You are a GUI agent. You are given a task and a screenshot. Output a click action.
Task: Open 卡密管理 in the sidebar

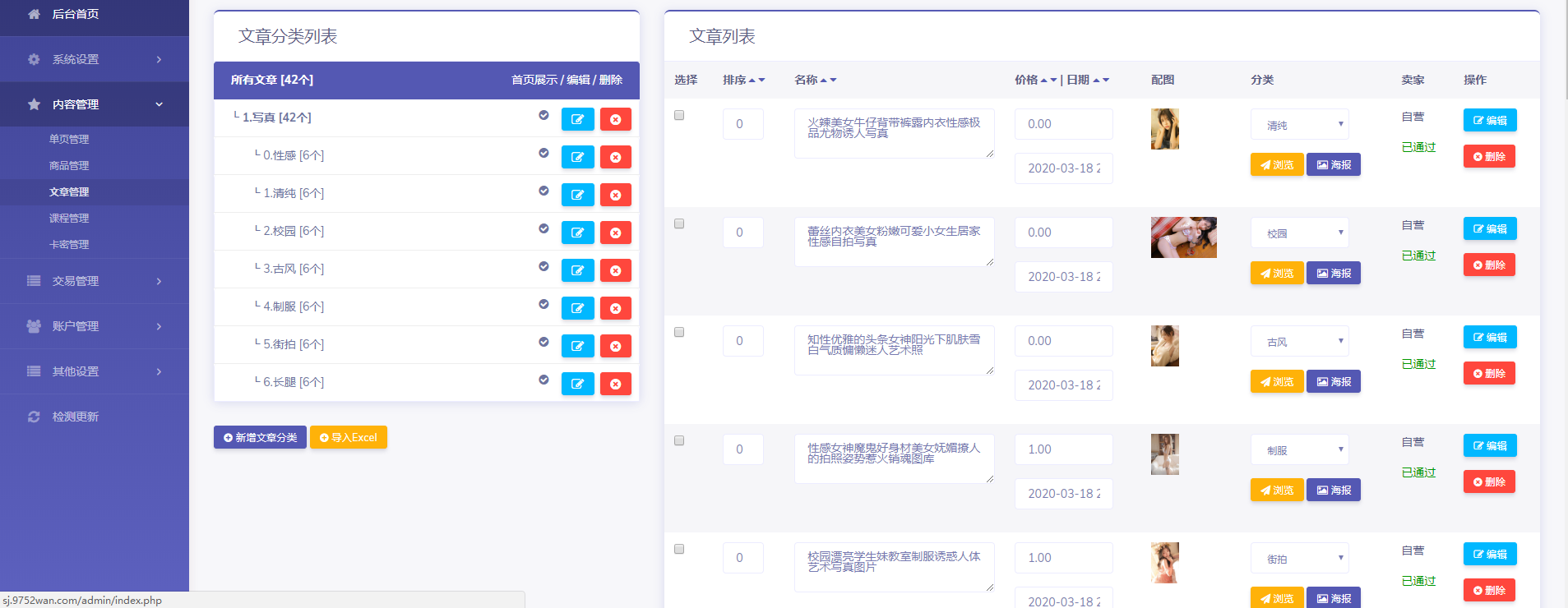point(69,245)
